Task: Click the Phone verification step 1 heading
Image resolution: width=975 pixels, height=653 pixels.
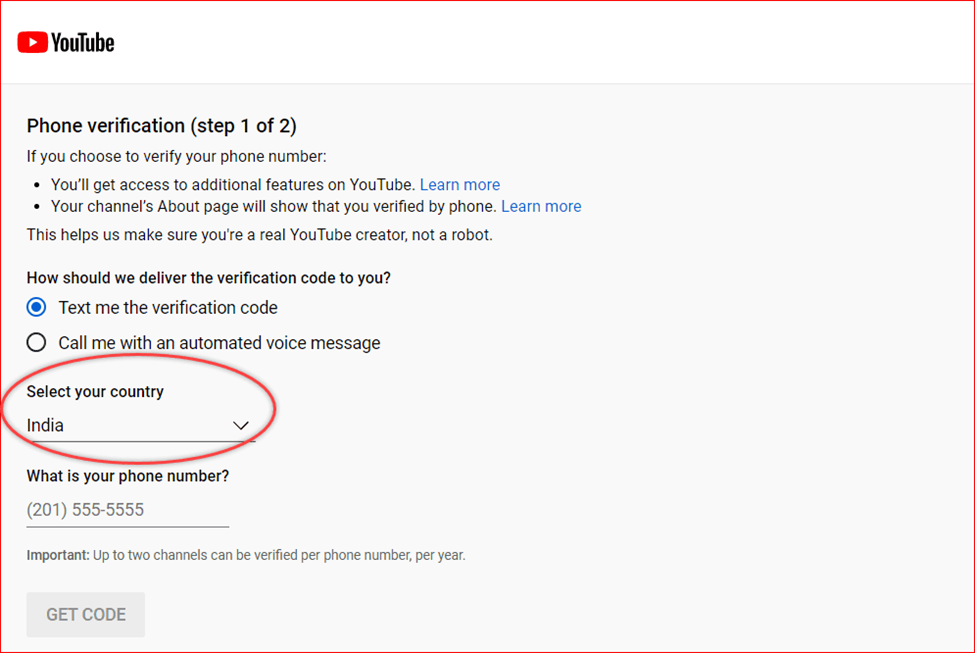Action: tap(162, 126)
